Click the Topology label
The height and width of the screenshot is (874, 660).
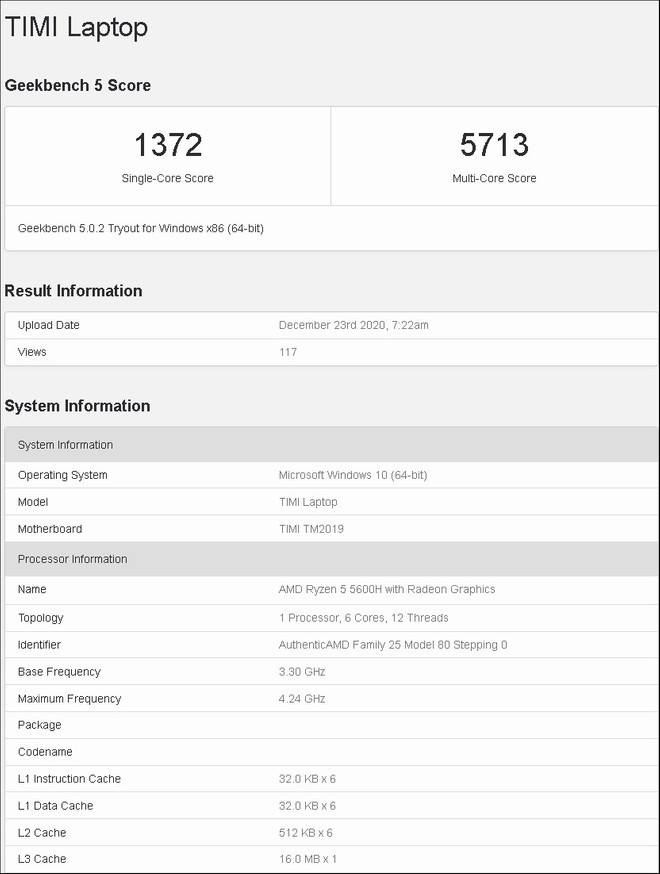pyautogui.click(x=41, y=618)
